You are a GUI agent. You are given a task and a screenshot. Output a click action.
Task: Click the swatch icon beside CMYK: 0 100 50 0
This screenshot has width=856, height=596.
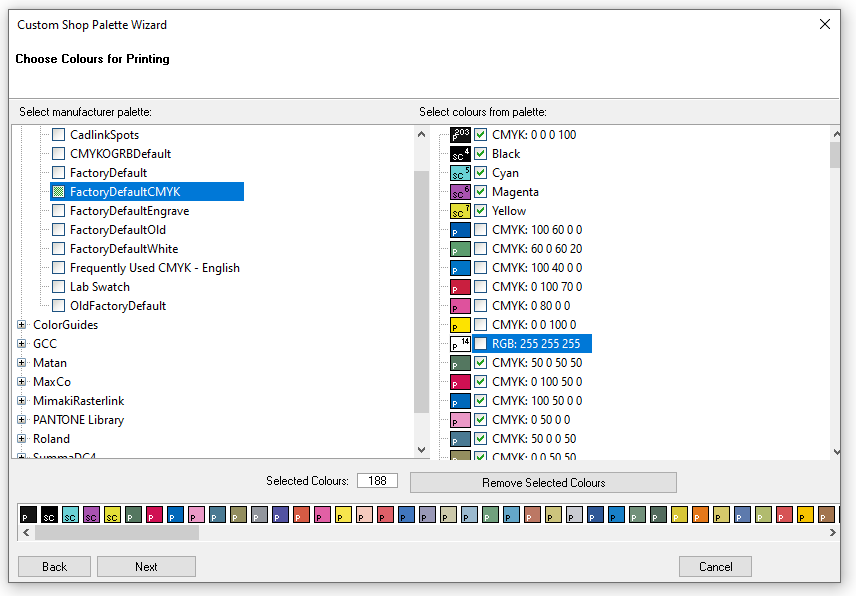[x=460, y=382]
